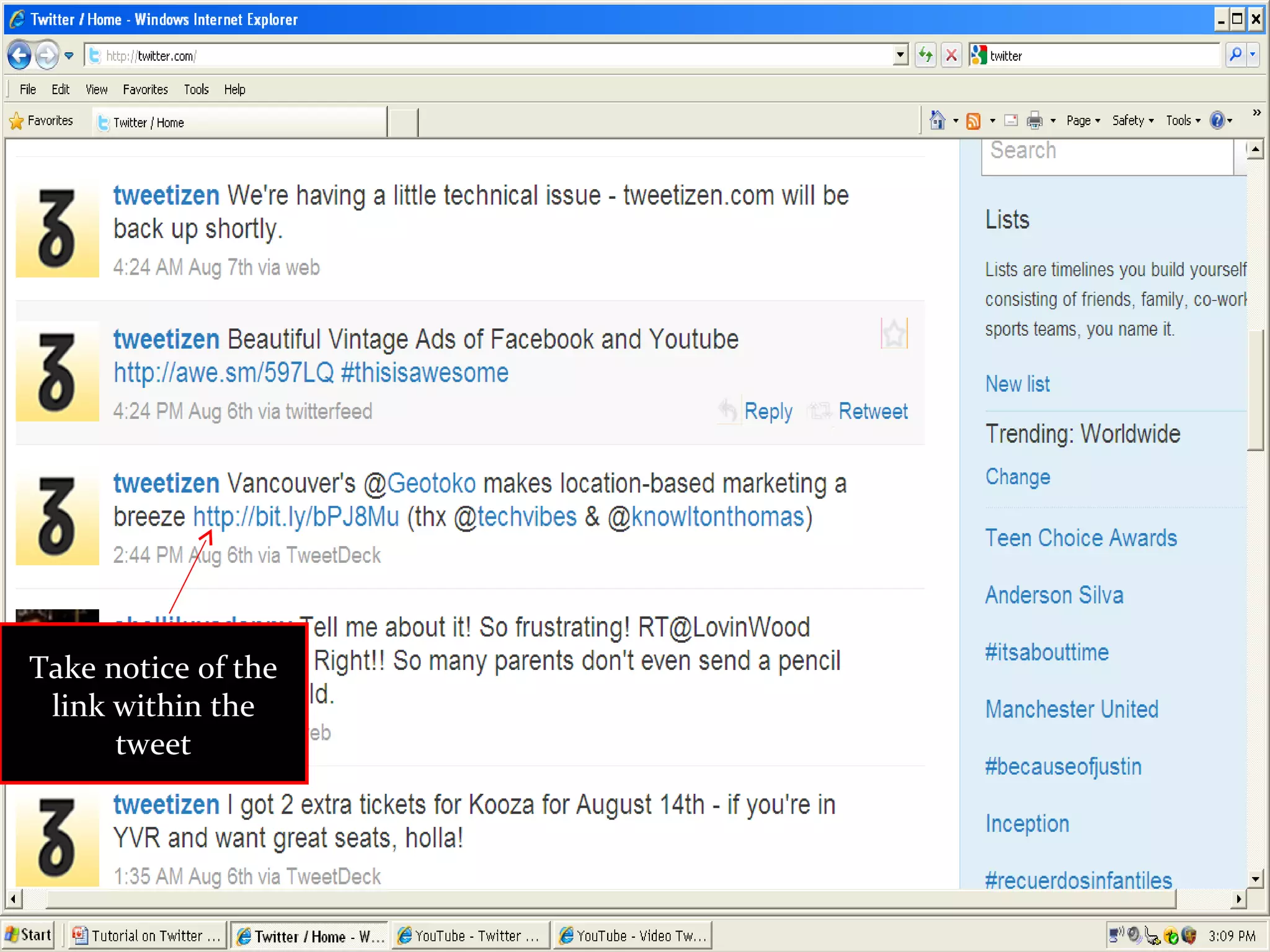The image size is (1270, 952).
Task: Click the twitter.com address bar
Action: [x=489, y=56]
